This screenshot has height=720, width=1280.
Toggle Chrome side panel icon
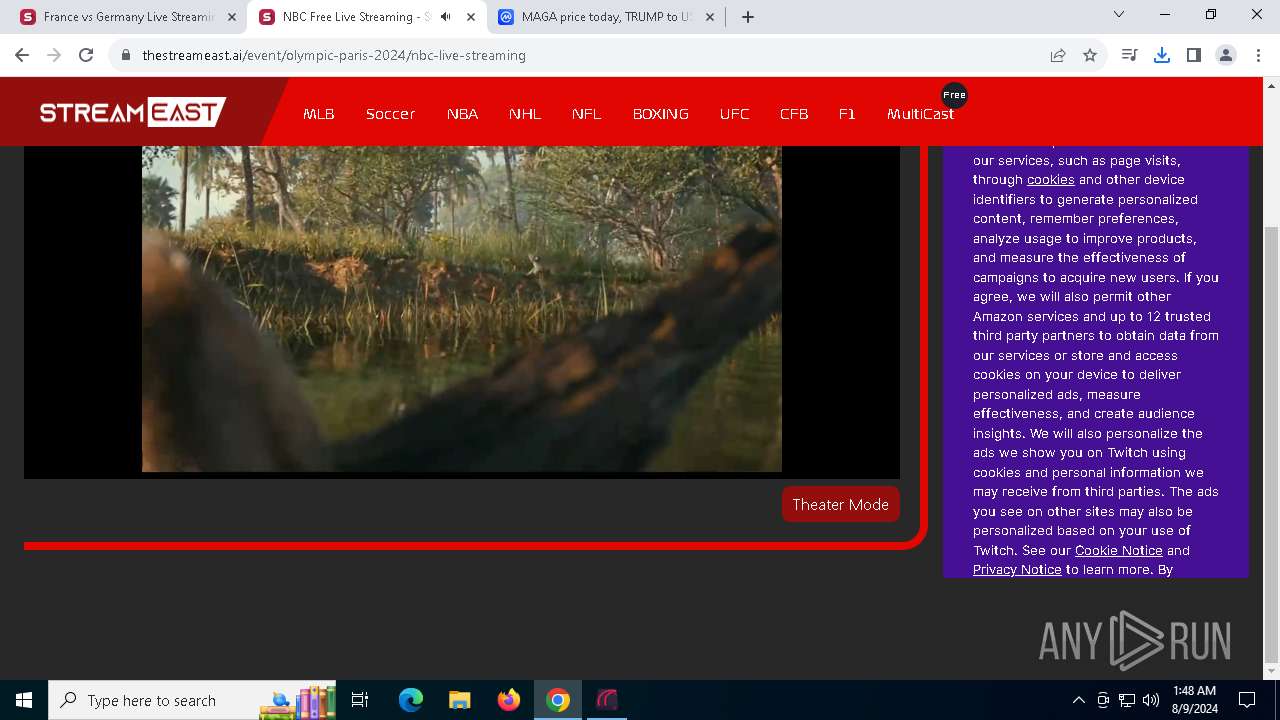pyautogui.click(x=1194, y=55)
